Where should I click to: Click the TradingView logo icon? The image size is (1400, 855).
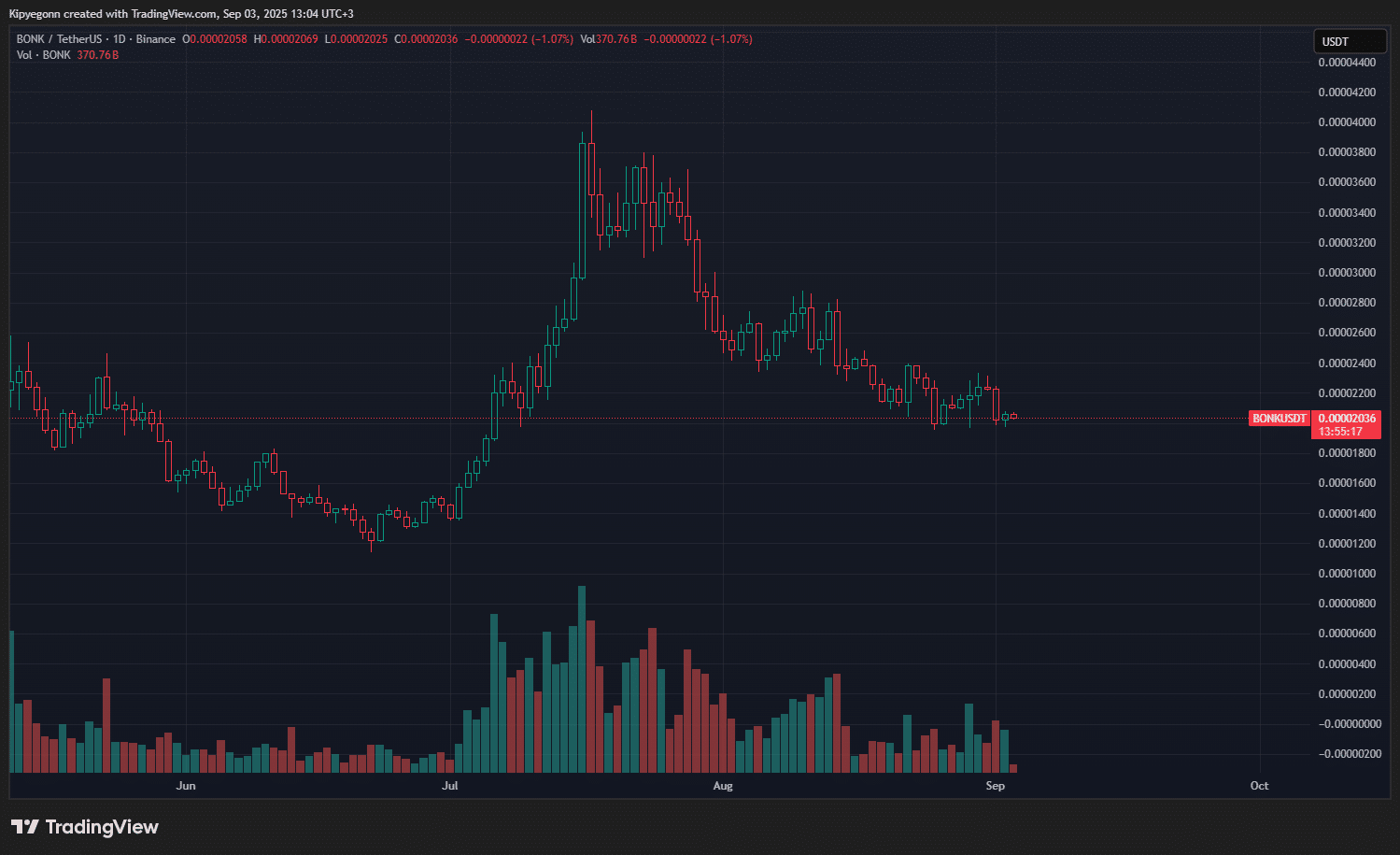[x=24, y=827]
